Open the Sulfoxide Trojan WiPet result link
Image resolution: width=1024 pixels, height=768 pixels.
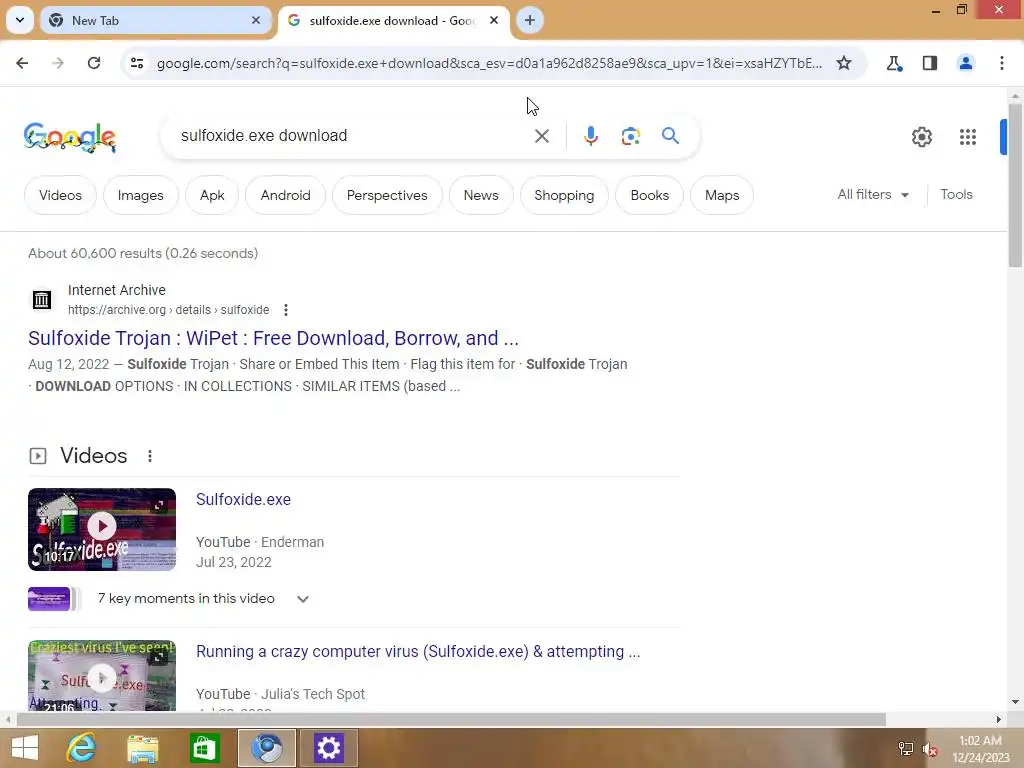(x=273, y=338)
